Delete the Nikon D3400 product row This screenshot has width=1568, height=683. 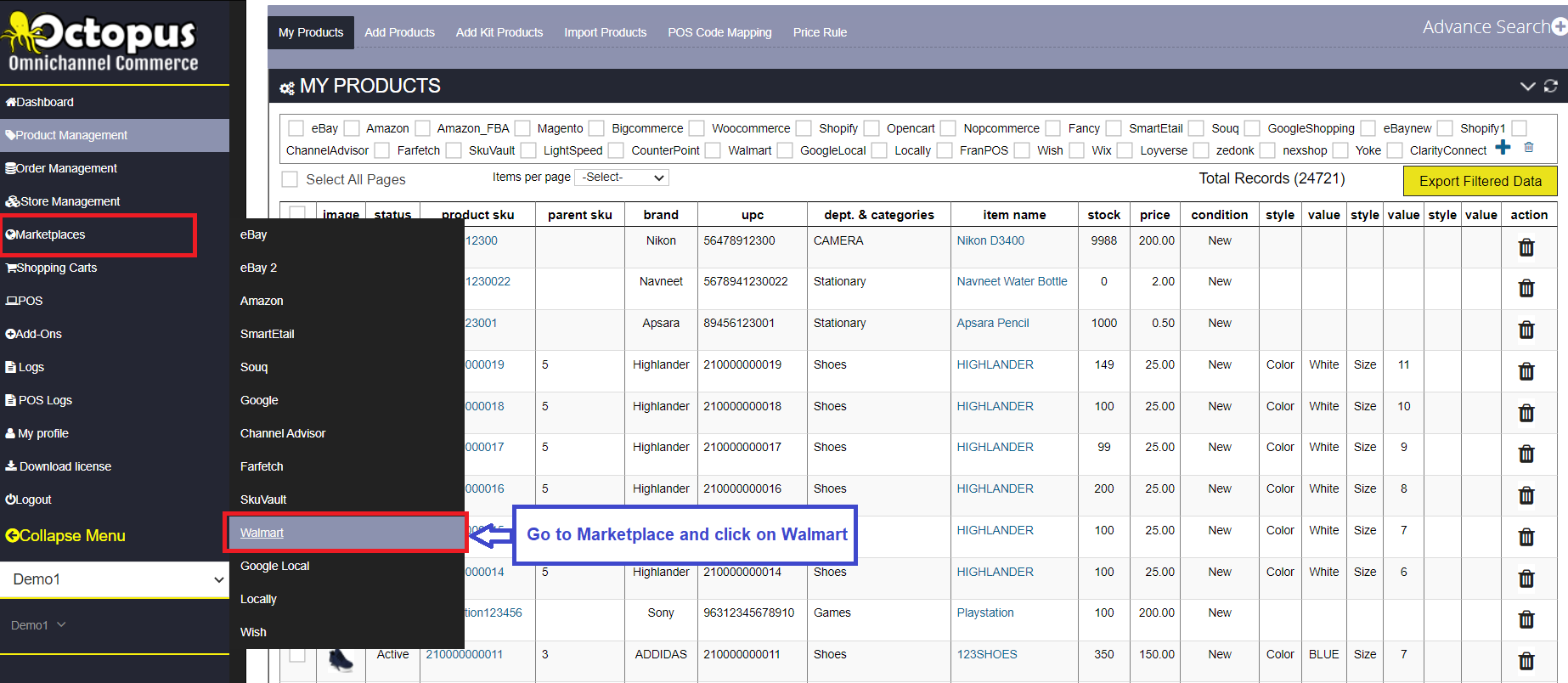pyautogui.click(x=1526, y=247)
